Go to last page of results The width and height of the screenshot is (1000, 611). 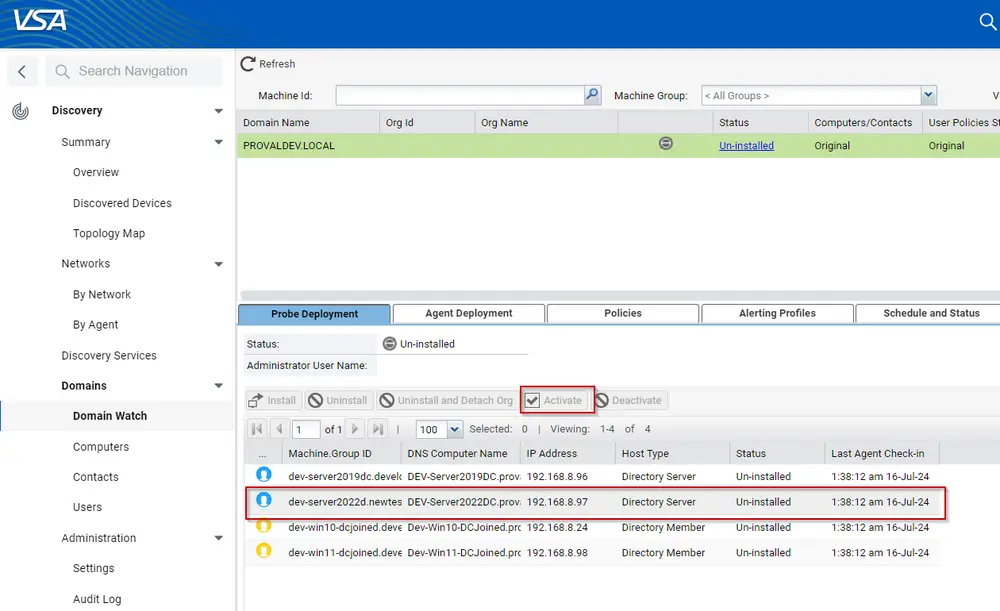378,429
